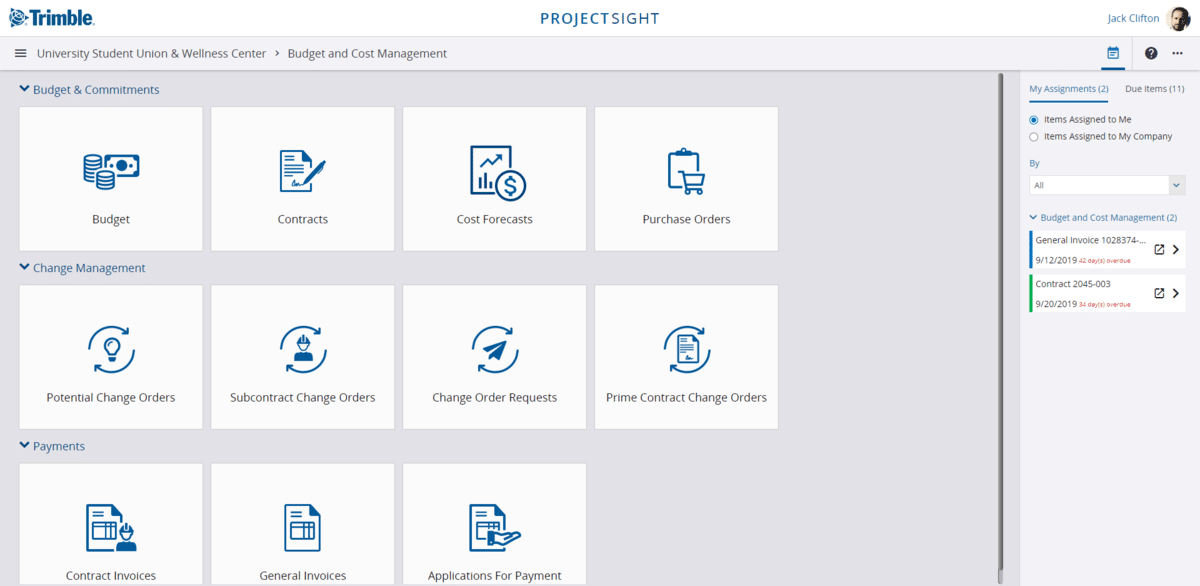Viewport: 1200px width, 586px height.
Task: Open Cost Forecasts tile
Action: coord(494,179)
